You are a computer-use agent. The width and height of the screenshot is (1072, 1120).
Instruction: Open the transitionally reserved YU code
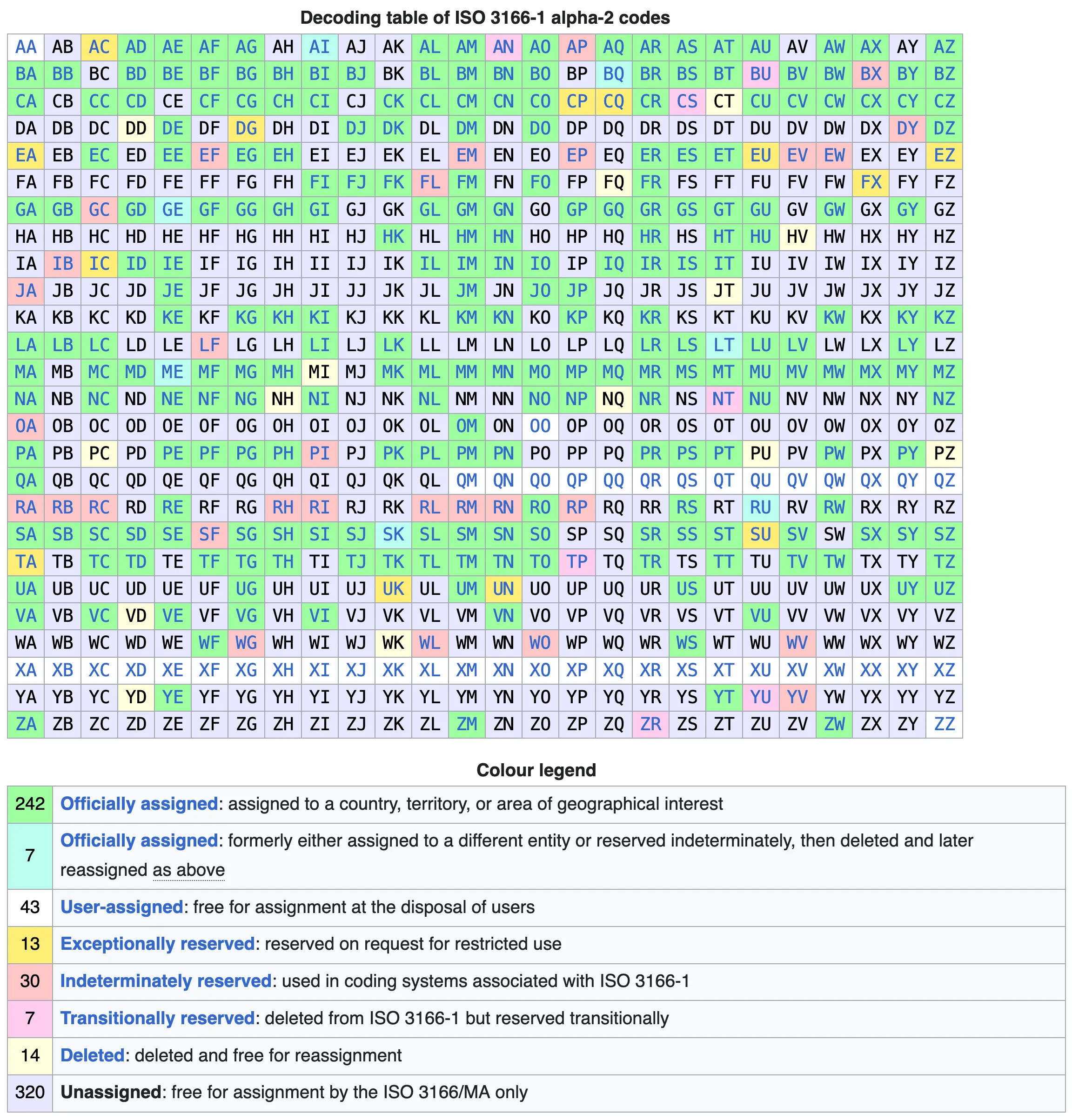[761, 697]
